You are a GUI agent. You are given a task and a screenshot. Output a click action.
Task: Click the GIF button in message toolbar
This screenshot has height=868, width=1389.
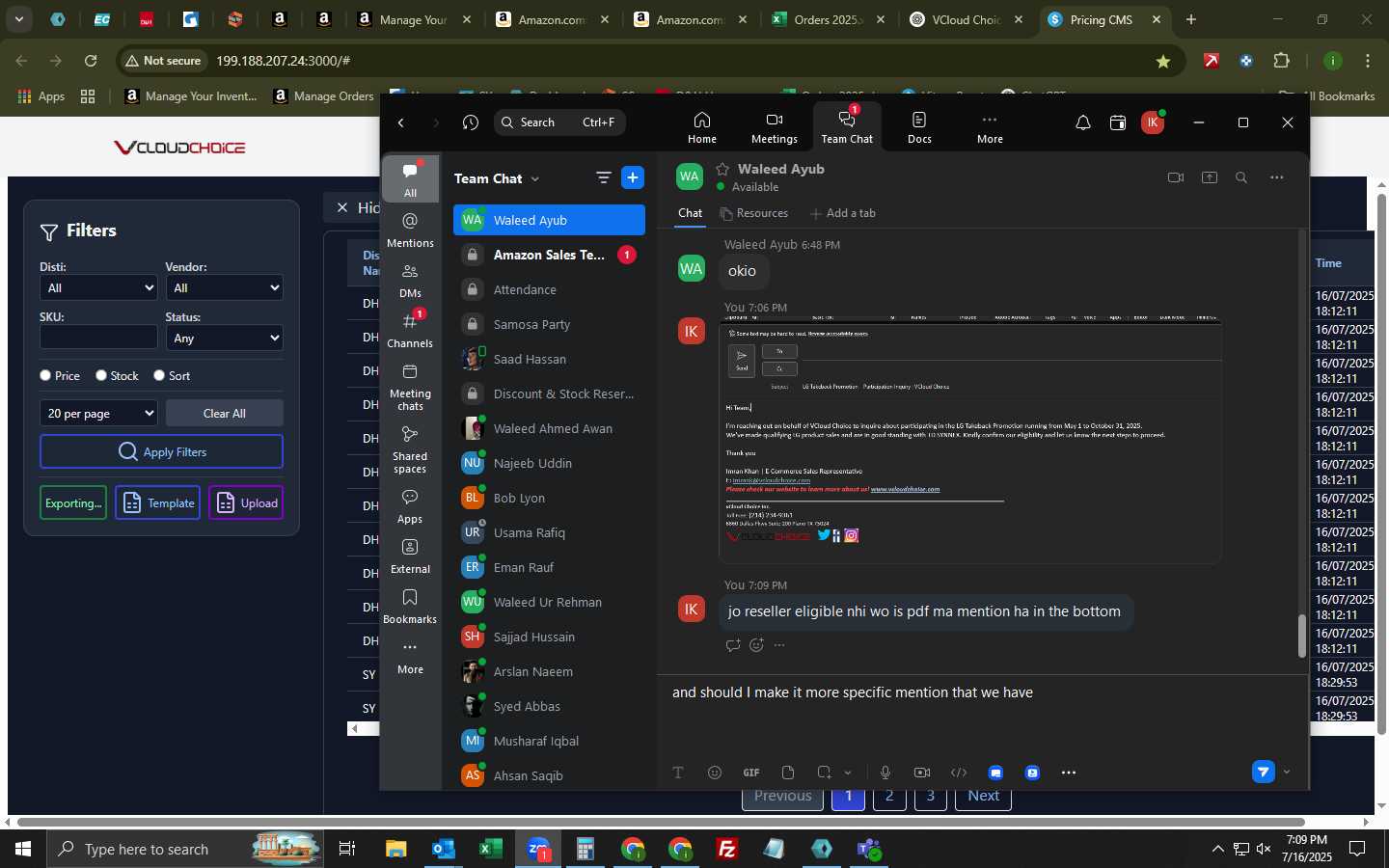click(x=750, y=773)
